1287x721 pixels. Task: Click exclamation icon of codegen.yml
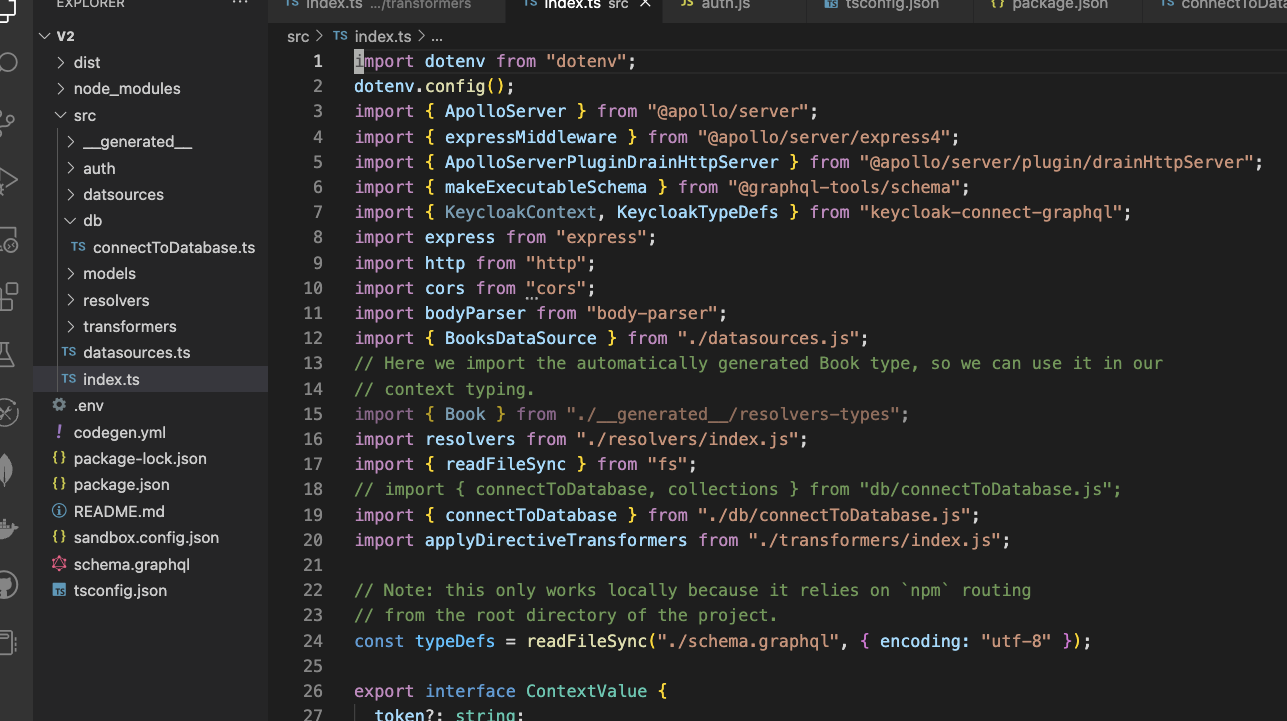coord(59,432)
